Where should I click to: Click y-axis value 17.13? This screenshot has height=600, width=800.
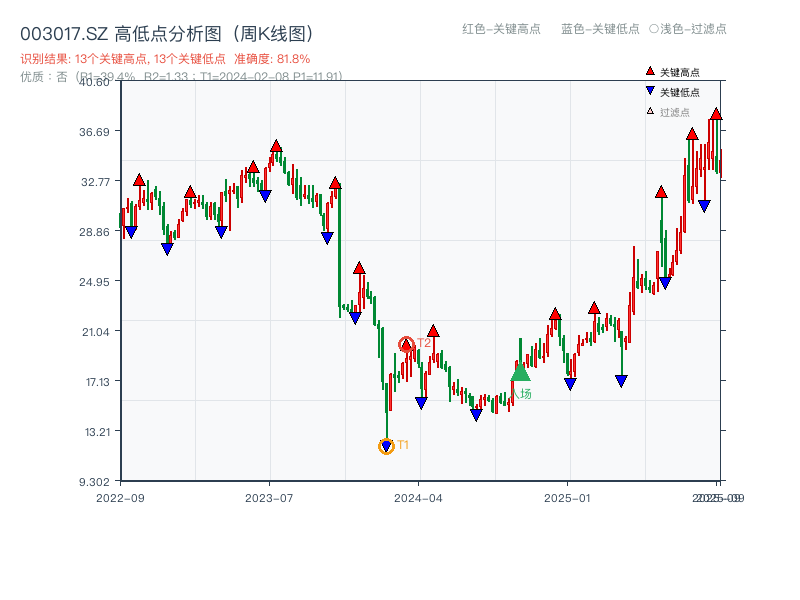pyautogui.click(x=97, y=382)
